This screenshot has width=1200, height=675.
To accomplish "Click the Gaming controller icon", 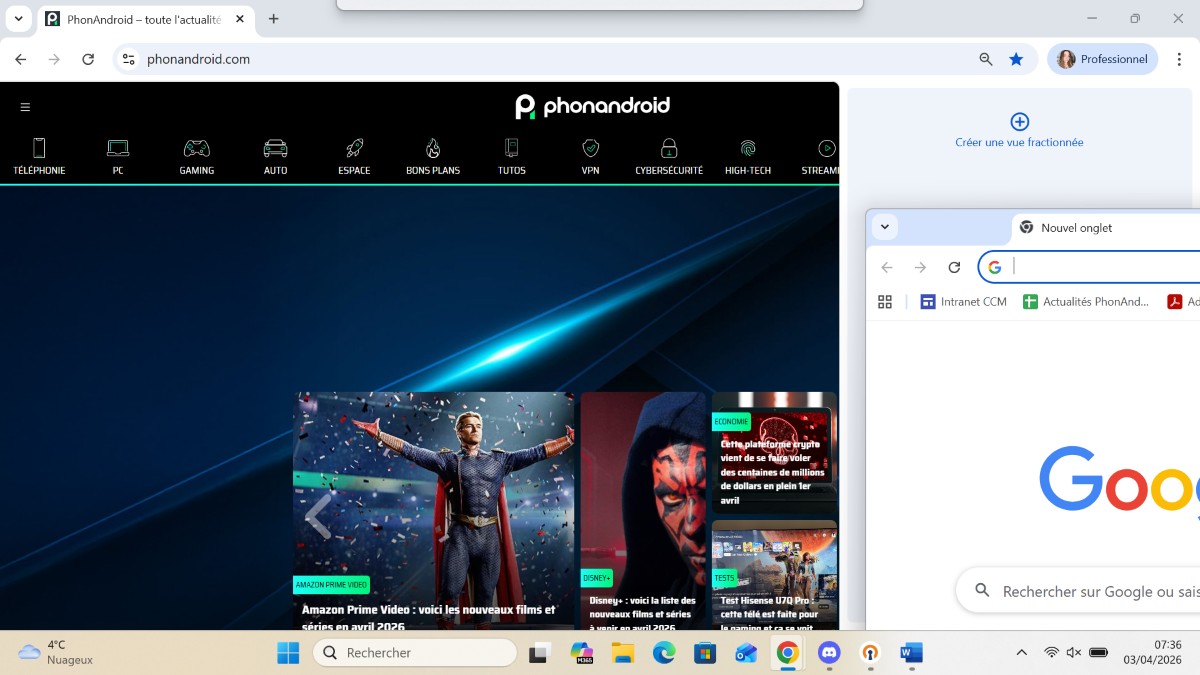I will 196,147.
